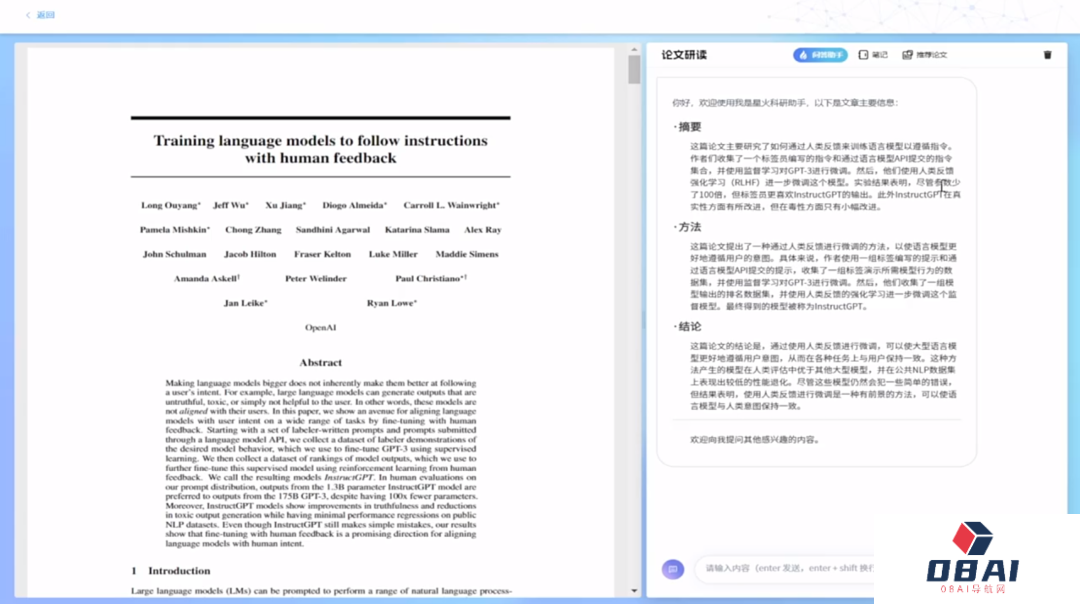This screenshot has width=1080, height=604.
Task: Click the 欢迎向我提问其他感兴趣的内容 line
Action: (x=755, y=439)
